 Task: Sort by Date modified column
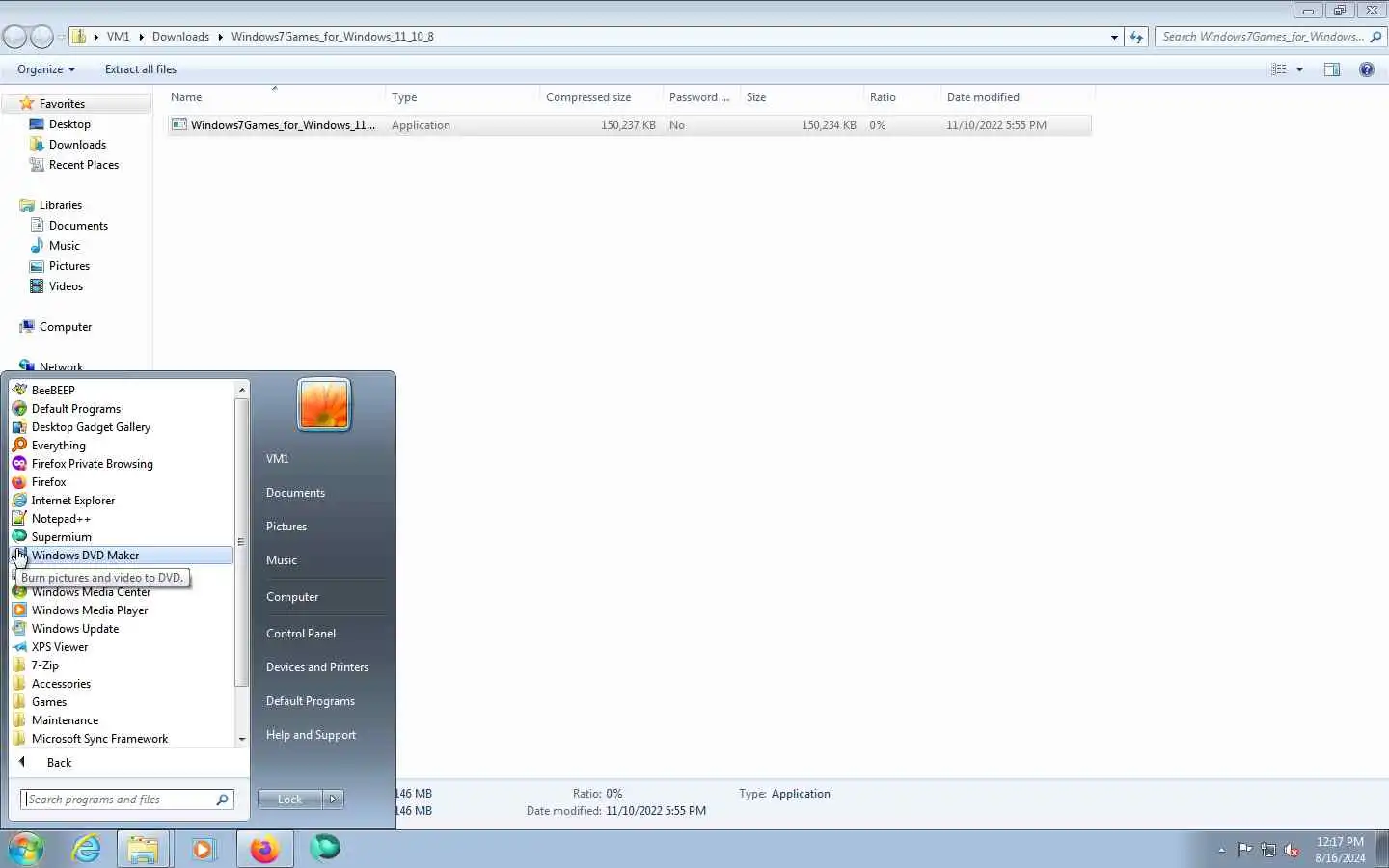[1017, 96]
